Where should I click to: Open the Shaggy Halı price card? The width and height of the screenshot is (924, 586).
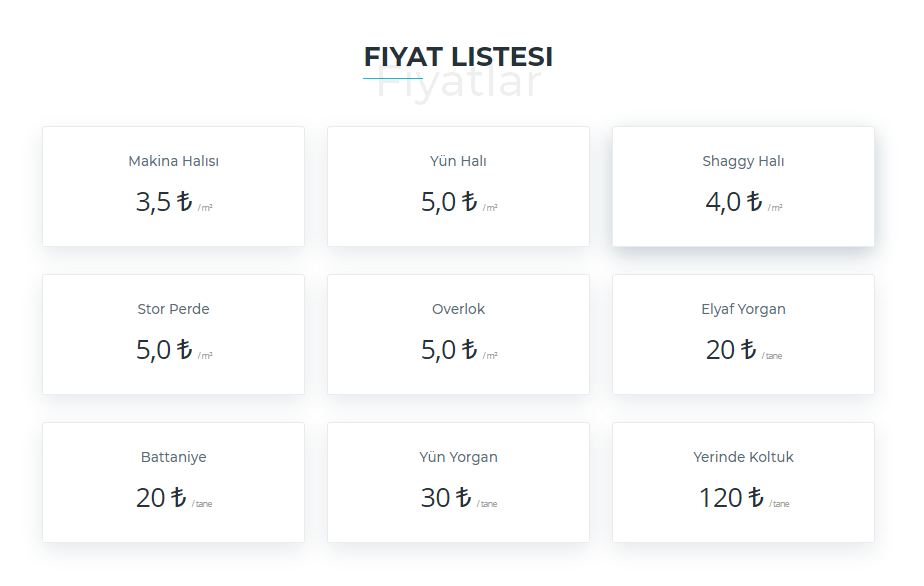(x=743, y=186)
